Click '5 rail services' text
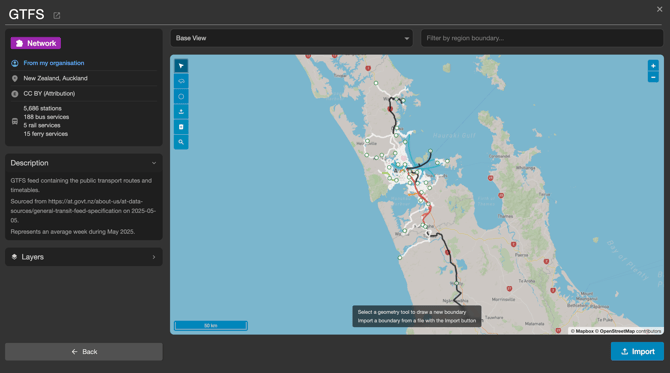Image resolution: width=670 pixels, height=373 pixels. click(42, 125)
